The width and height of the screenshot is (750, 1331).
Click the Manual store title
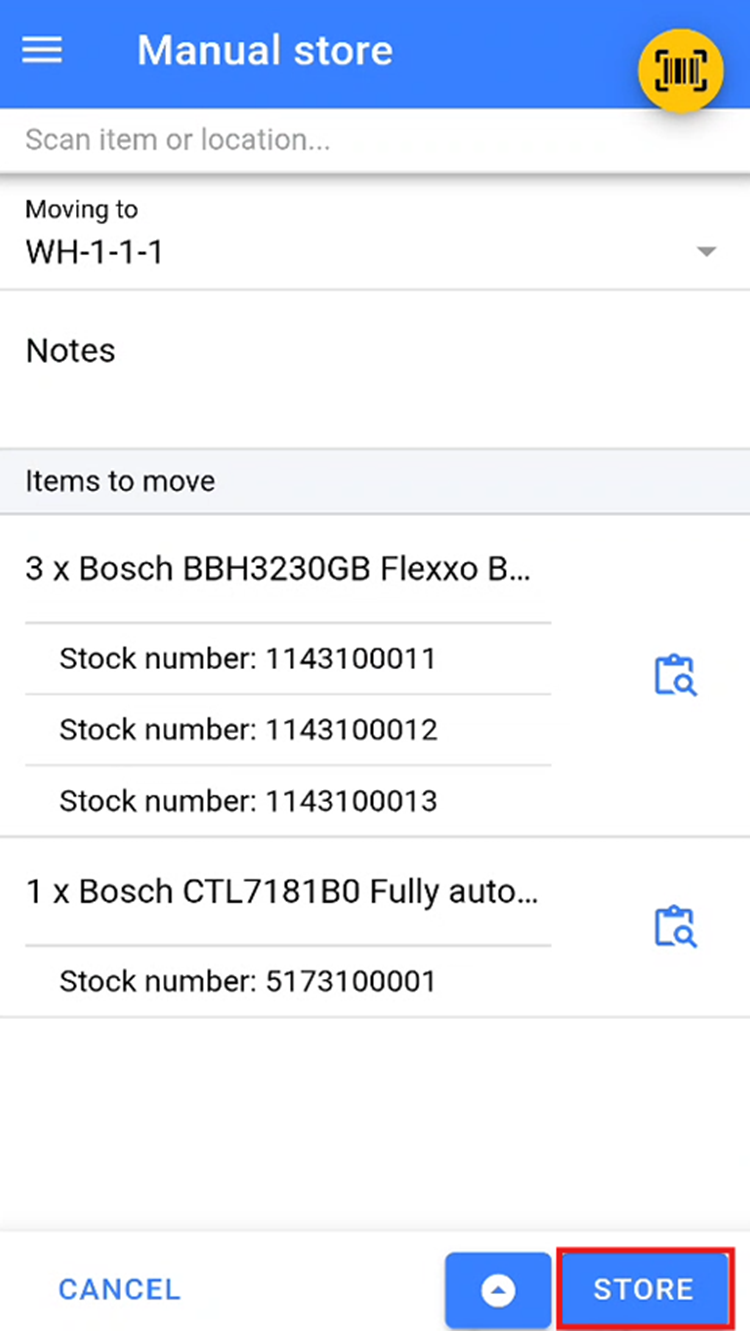(x=265, y=51)
